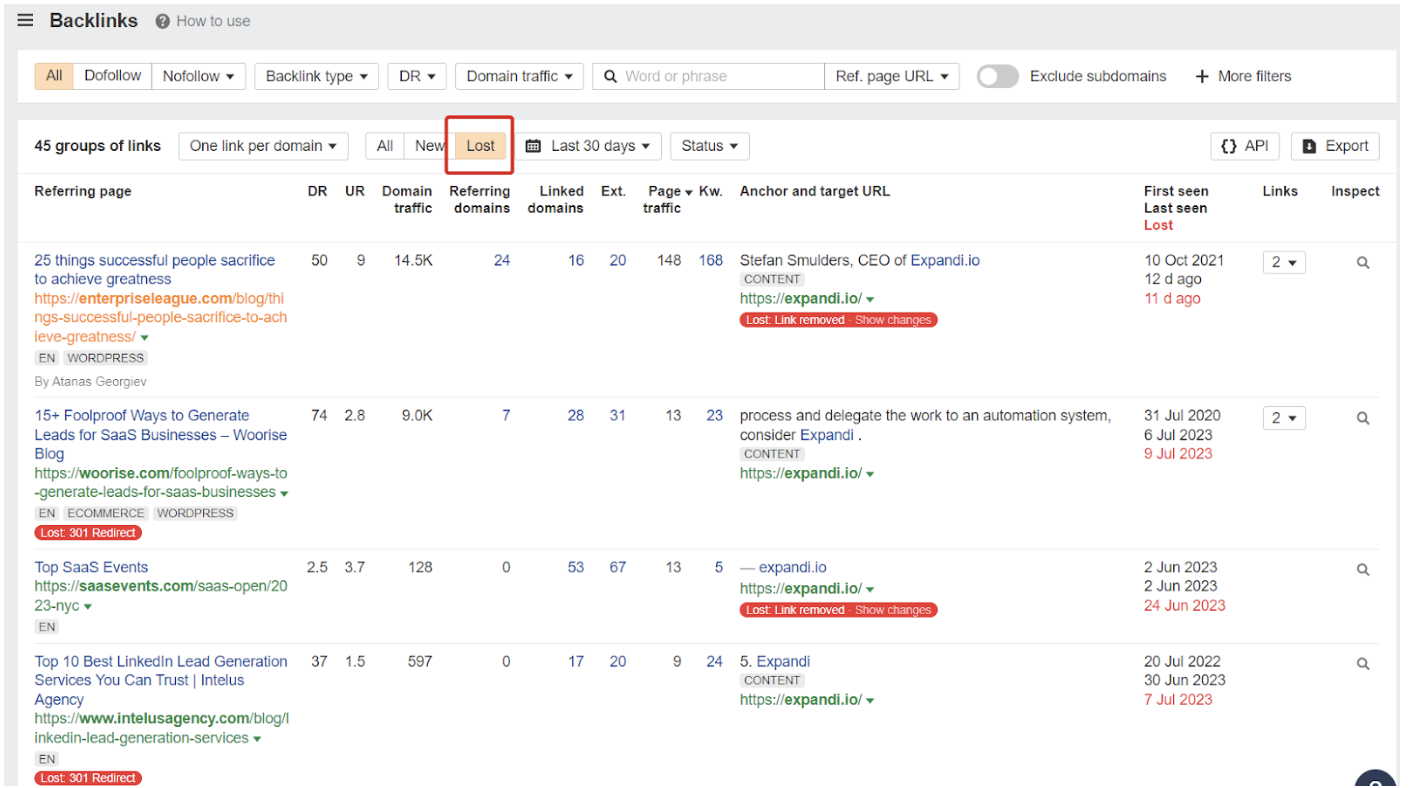Image resolution: width=1414 pixels, height=788 pixels.
Task: Open More filters
Action: tap(1243, 76)
